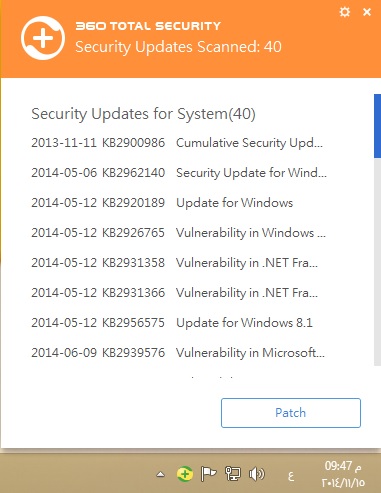Open Action Center flag icon
The width and height of the screenshot is (381, 493).
click(208, 474)
